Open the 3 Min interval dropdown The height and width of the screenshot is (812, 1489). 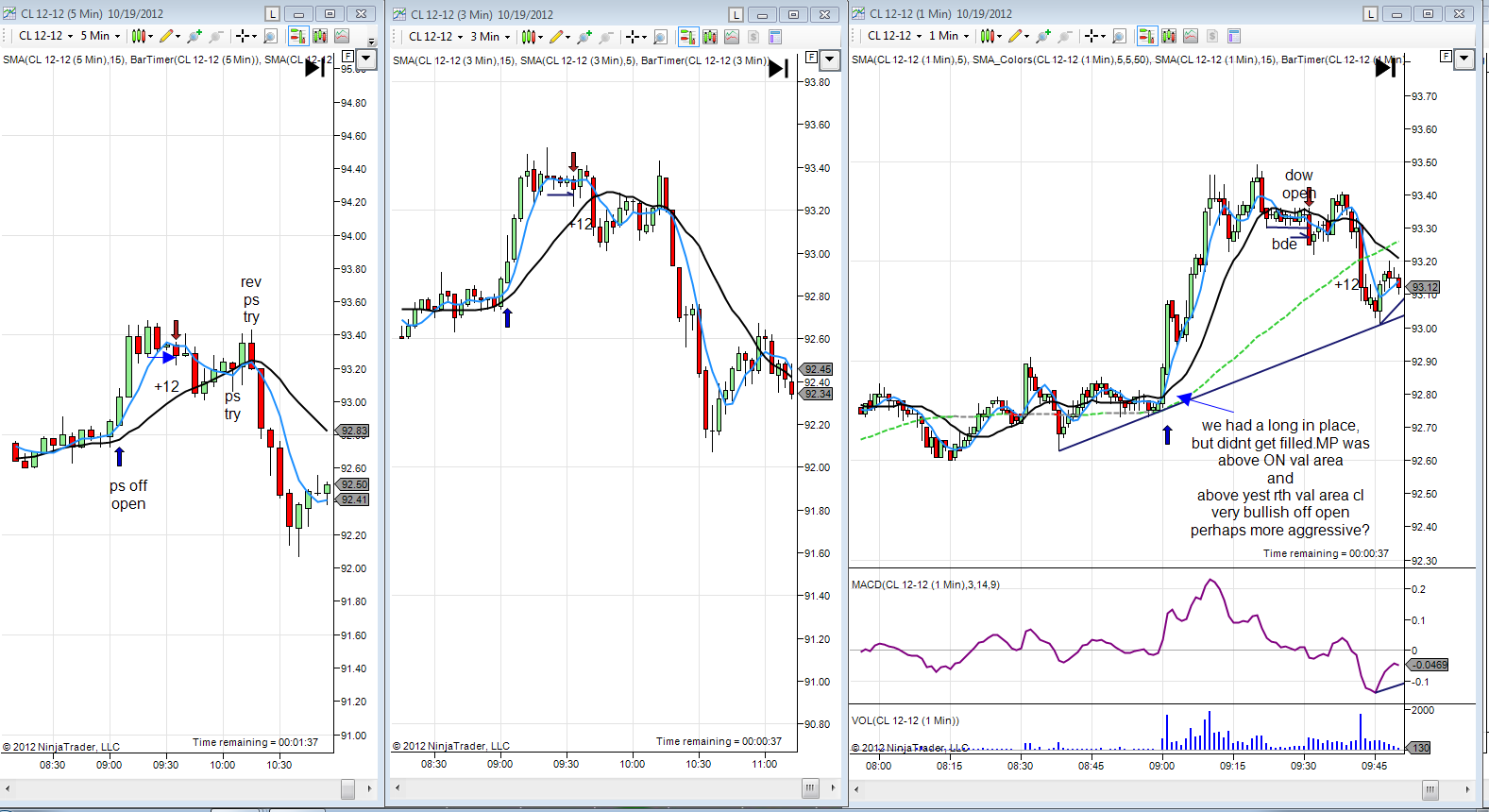click(x=490, y=37)
